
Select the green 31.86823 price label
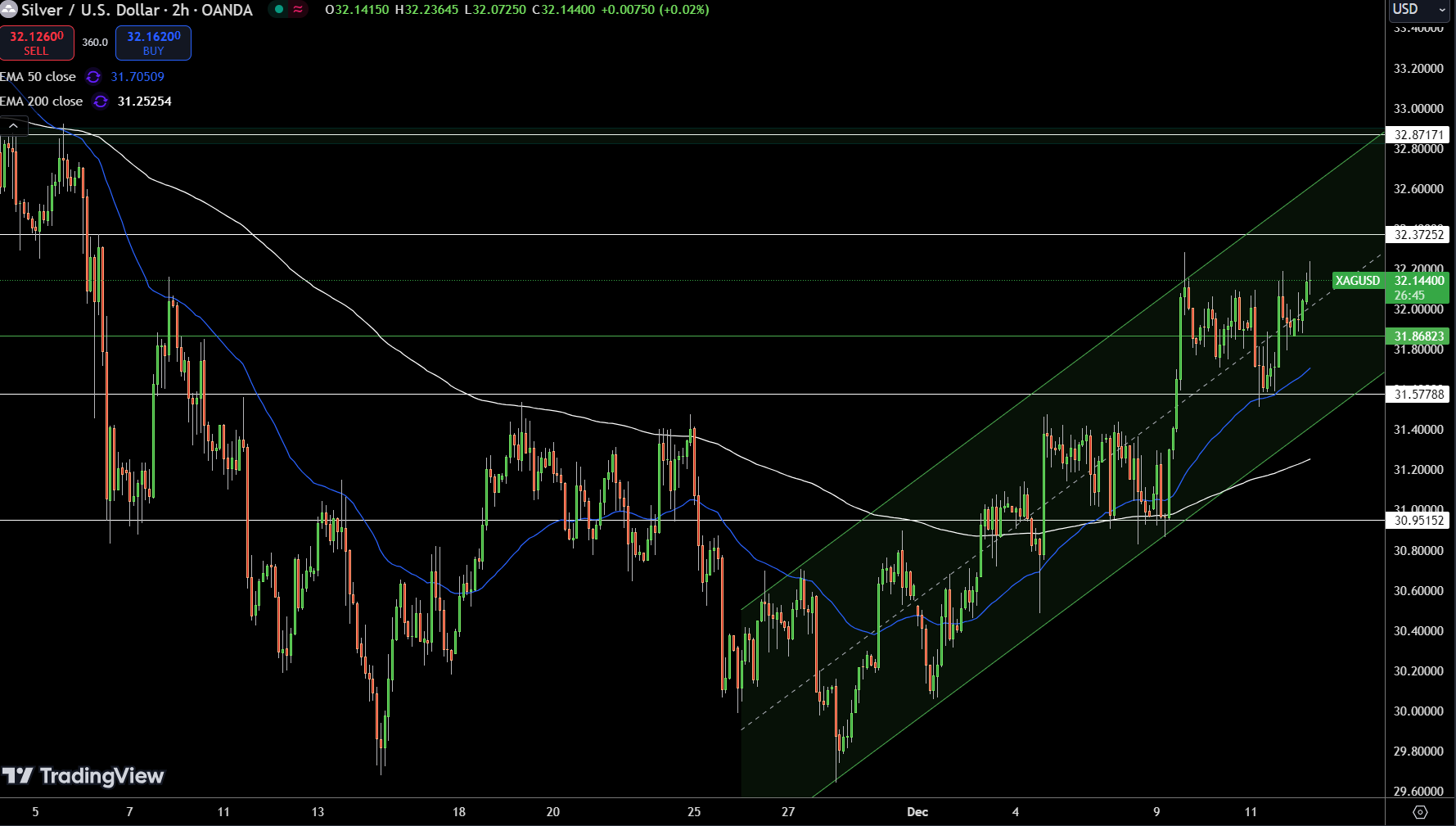tap(1419, 336)
